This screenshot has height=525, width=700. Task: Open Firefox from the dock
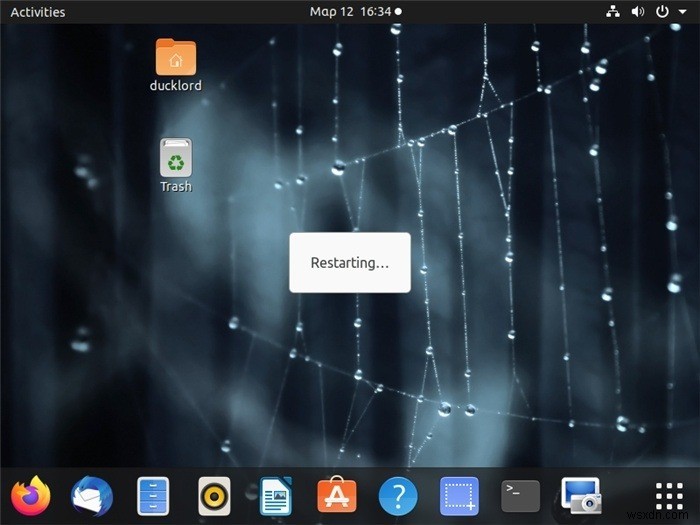coord(30,496)
